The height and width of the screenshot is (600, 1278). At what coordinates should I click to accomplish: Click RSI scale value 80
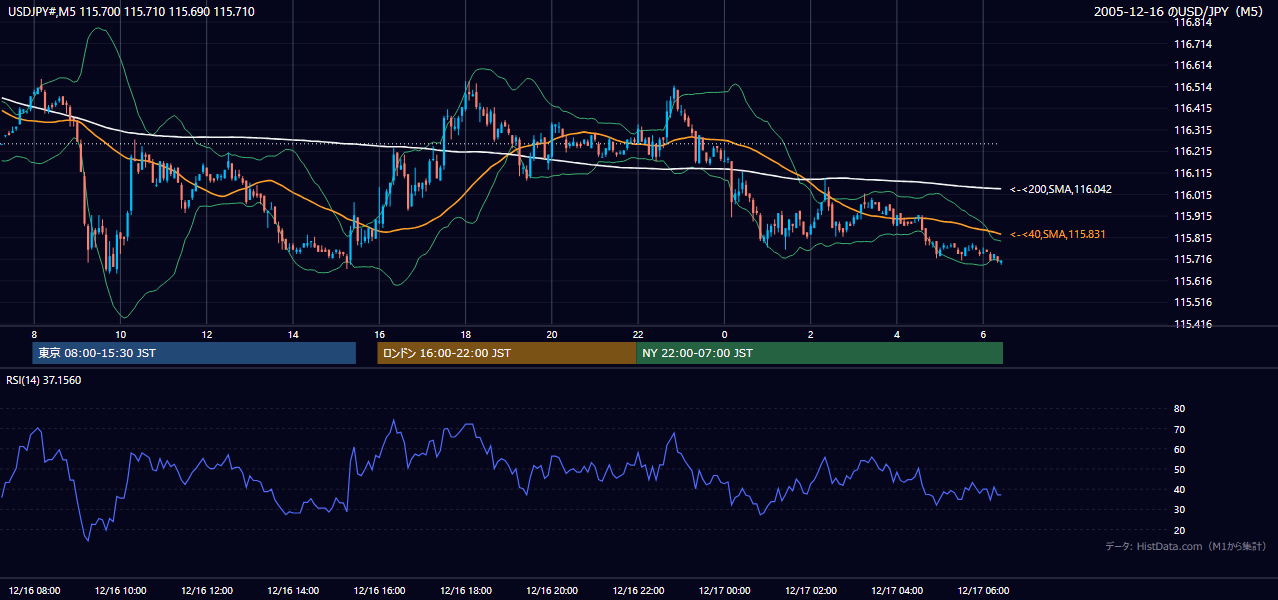click(x=1179, y=409)
